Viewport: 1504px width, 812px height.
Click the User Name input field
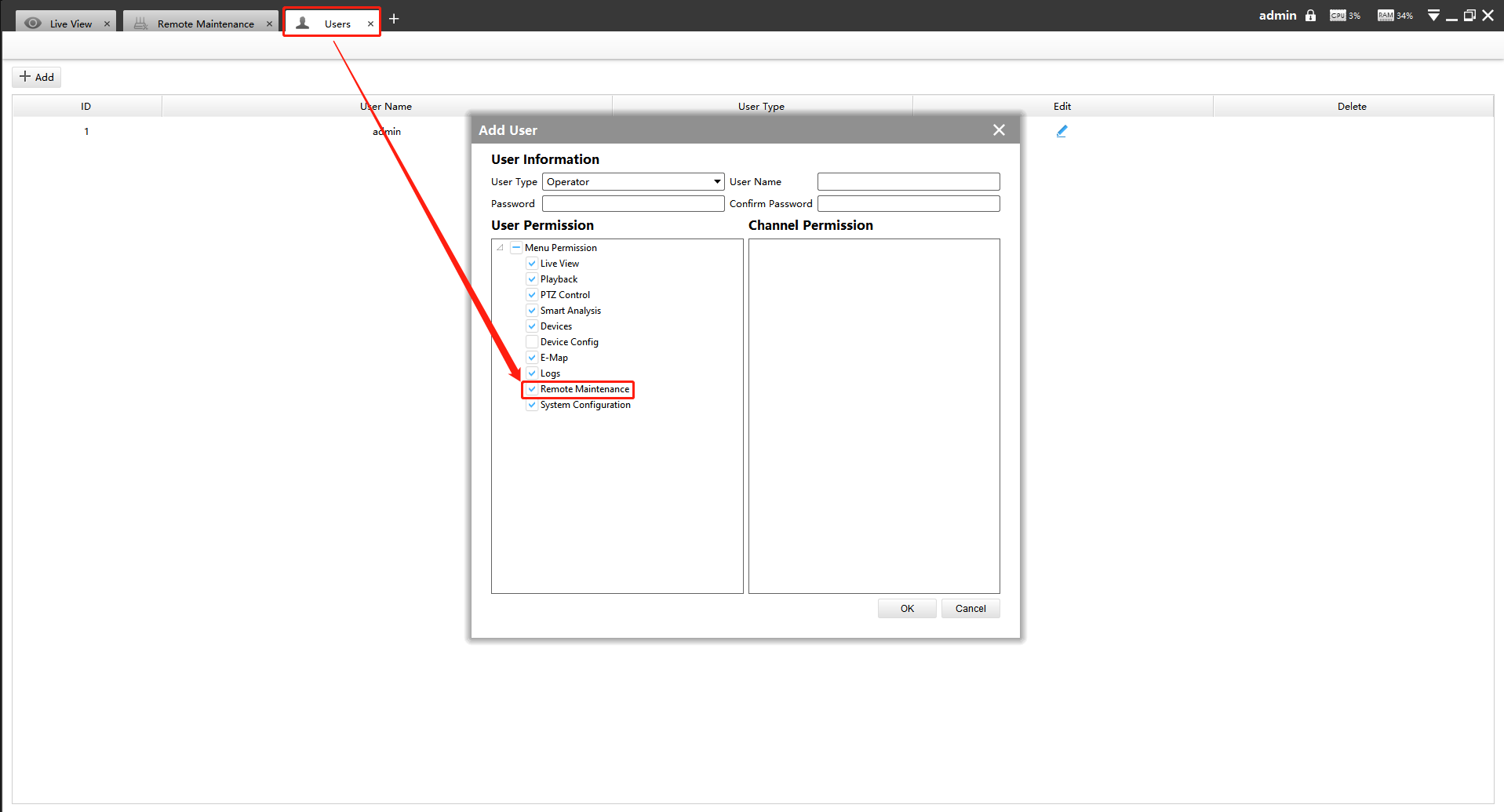pos(909,182)
